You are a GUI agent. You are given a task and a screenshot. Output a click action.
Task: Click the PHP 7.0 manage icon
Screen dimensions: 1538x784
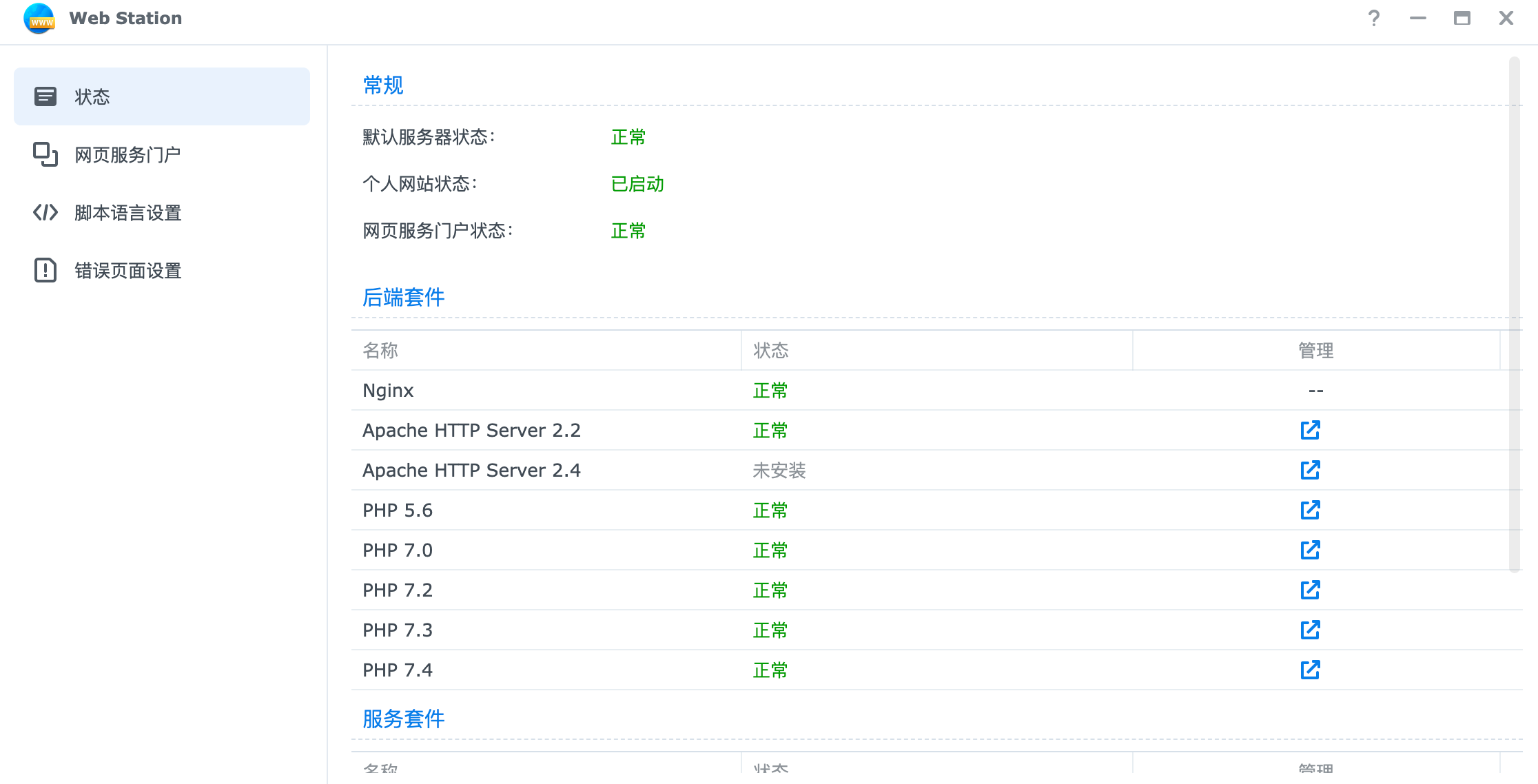[1310, 550]
